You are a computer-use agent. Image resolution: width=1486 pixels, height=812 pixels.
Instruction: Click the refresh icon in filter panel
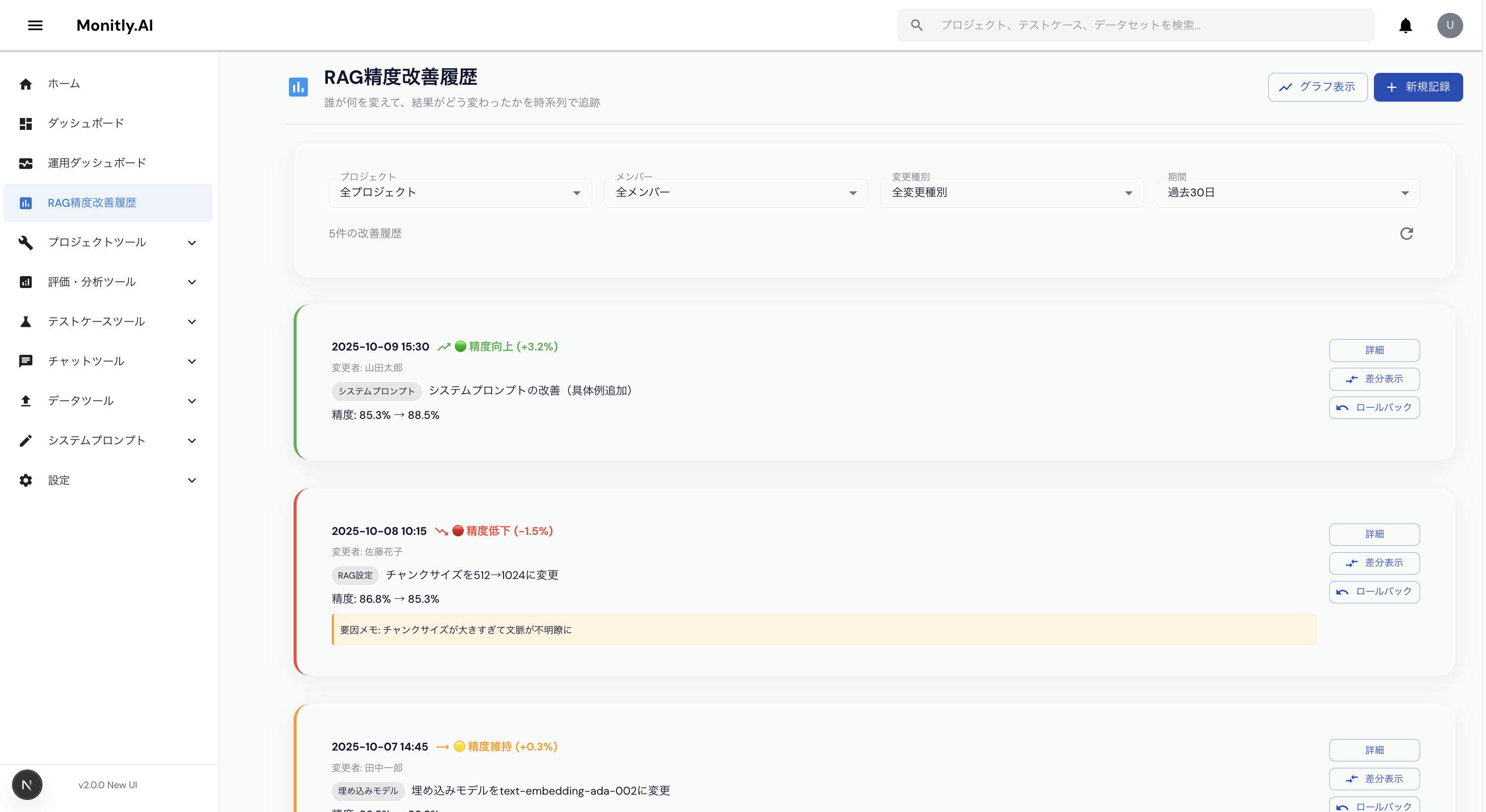[1407, 233]
